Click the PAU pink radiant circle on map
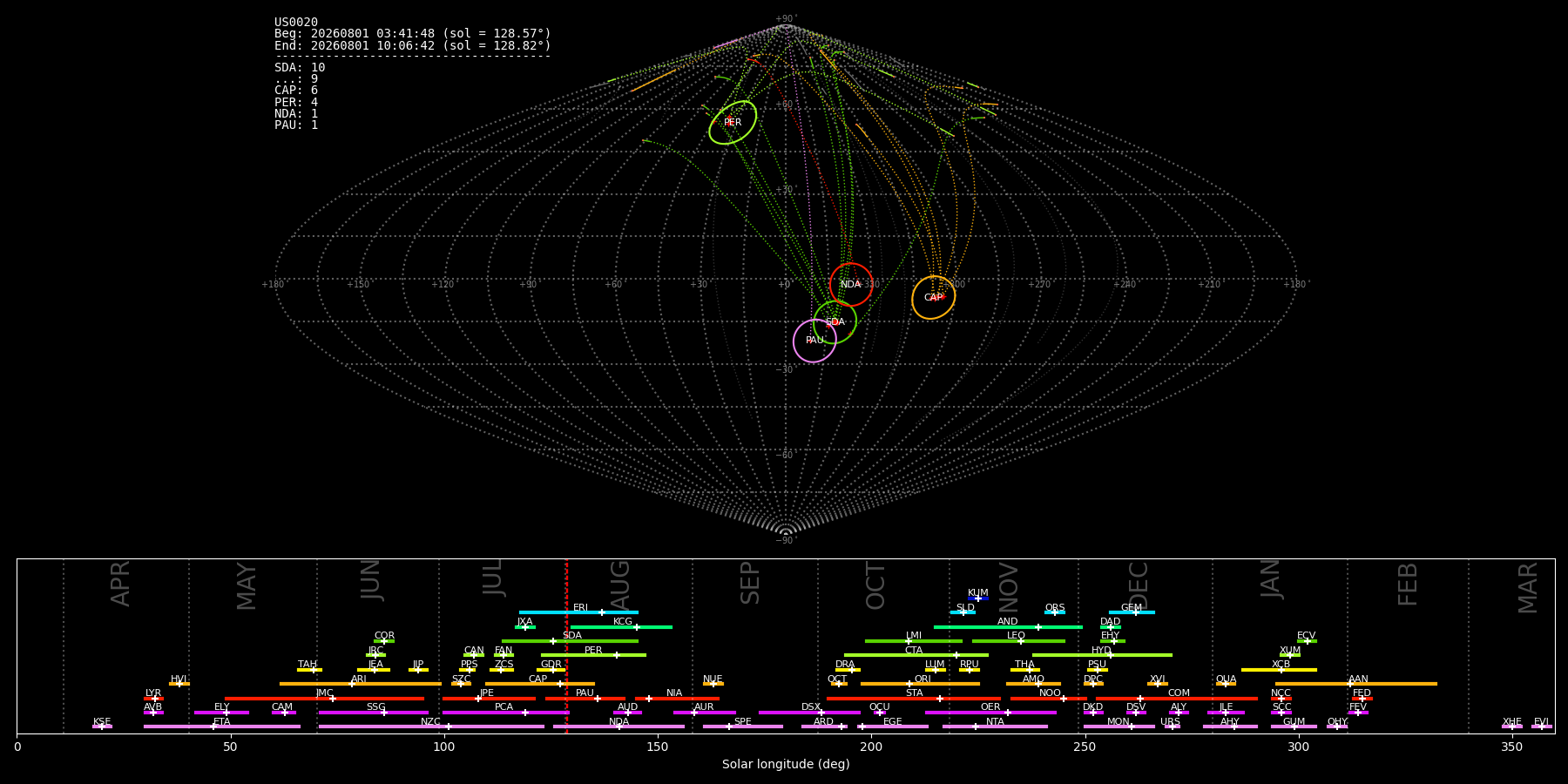Screen dimensions: 1568x784 814,341
